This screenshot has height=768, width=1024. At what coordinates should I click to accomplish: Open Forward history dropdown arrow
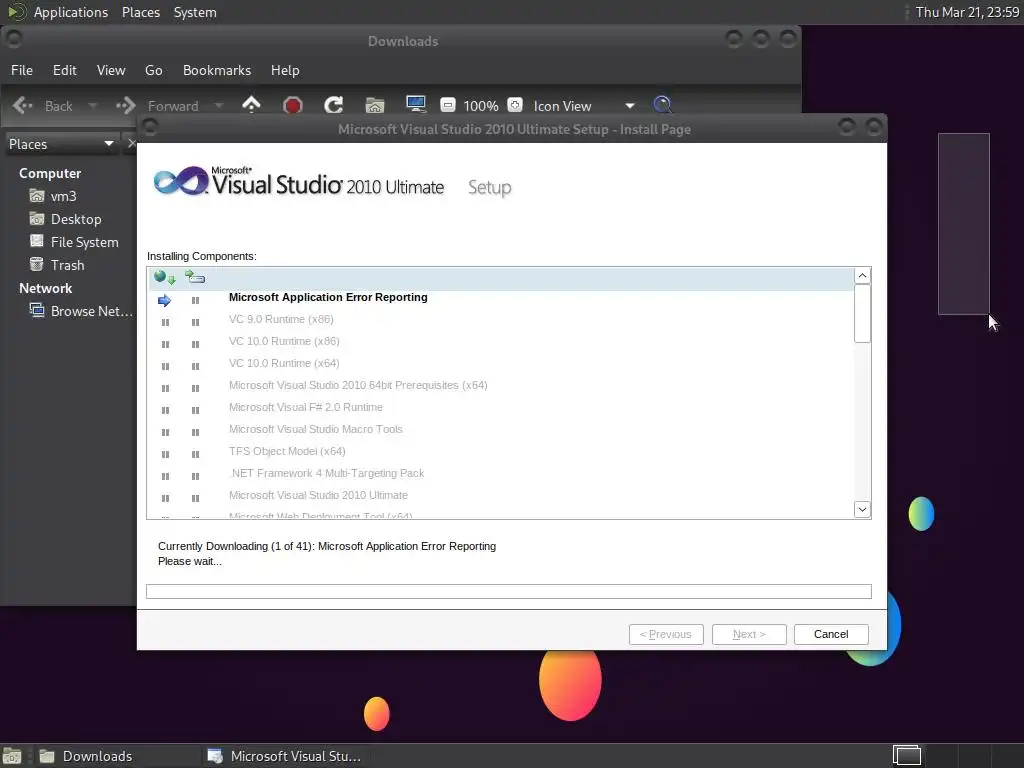[x=219, y=105]
